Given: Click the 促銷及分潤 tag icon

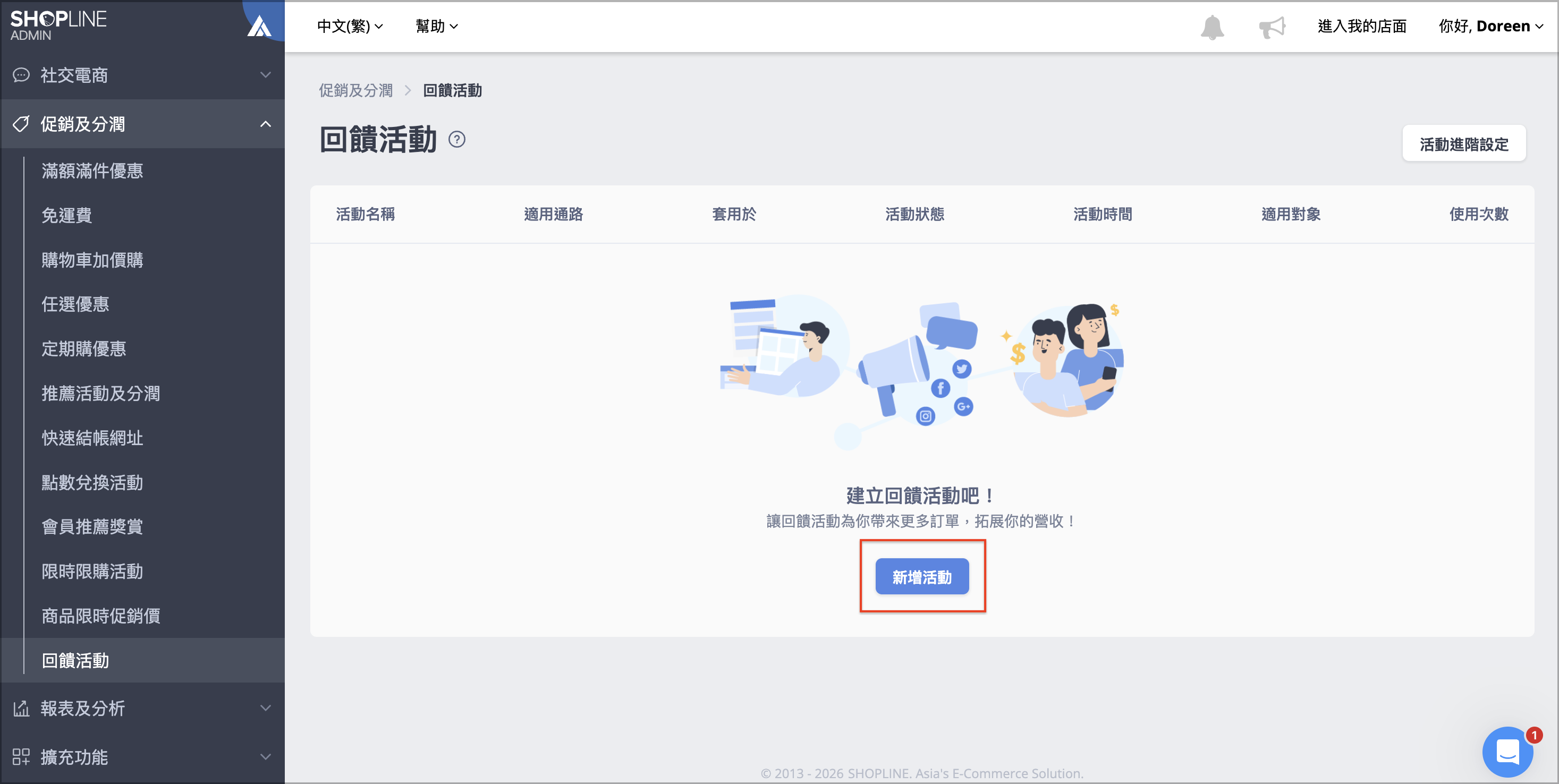Looking at the screenshot, I should 21,124.
